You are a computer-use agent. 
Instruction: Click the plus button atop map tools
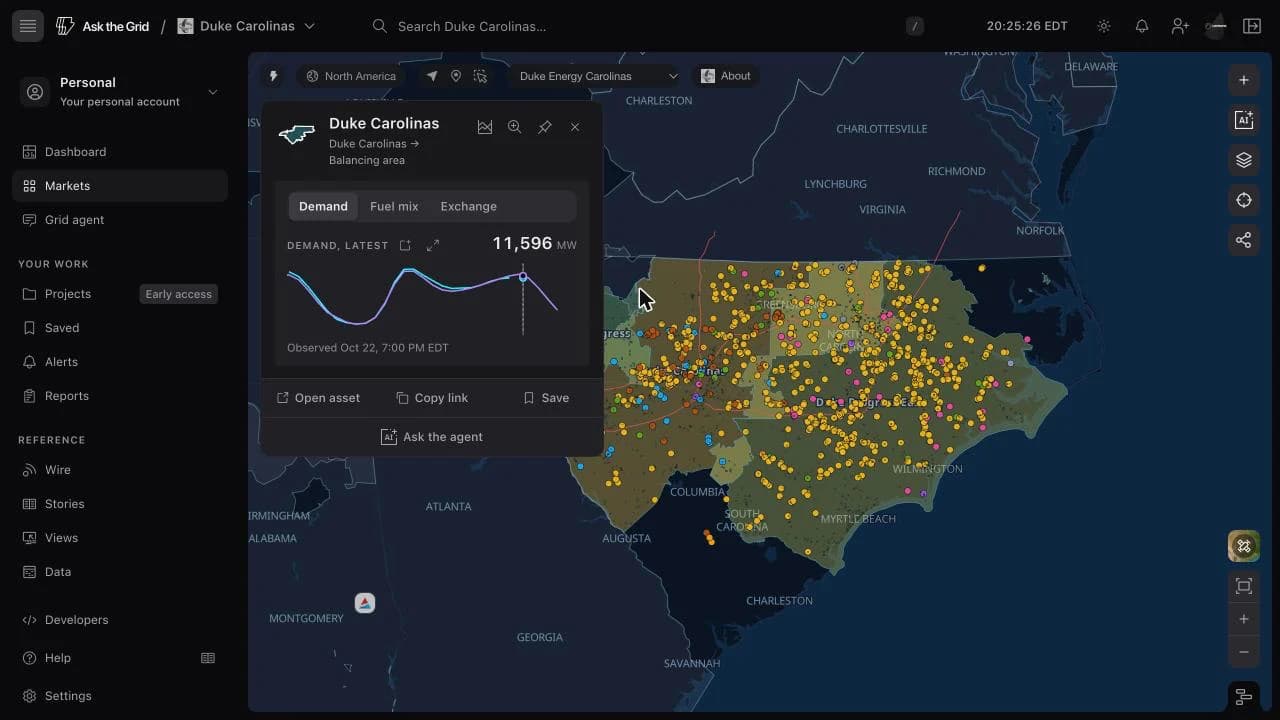pyautogui.click(x=1244, y=80)
